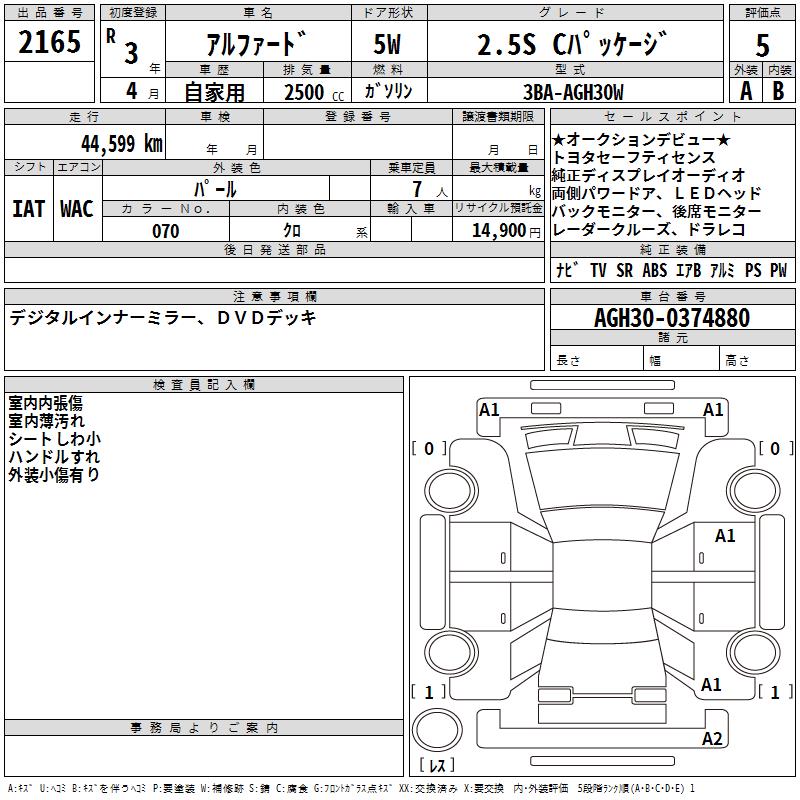Click the PW equipment item
800x800 pixels.
pos(779,270)
